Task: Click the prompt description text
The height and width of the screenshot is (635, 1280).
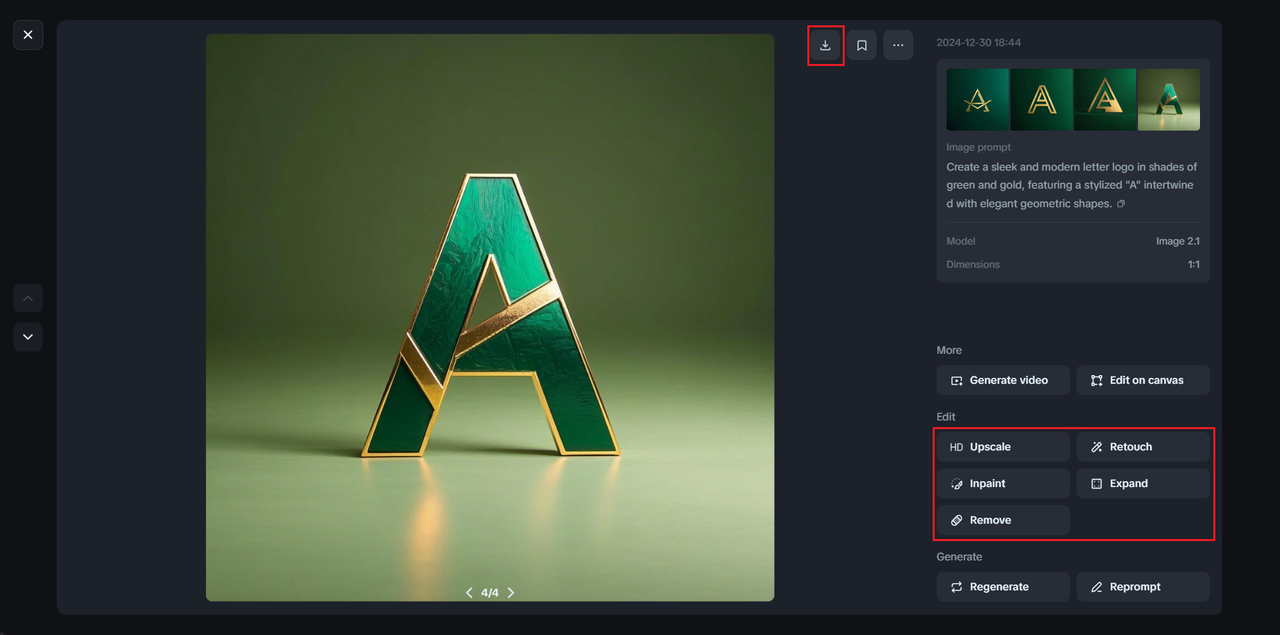Action: [x=1072, y=185]
